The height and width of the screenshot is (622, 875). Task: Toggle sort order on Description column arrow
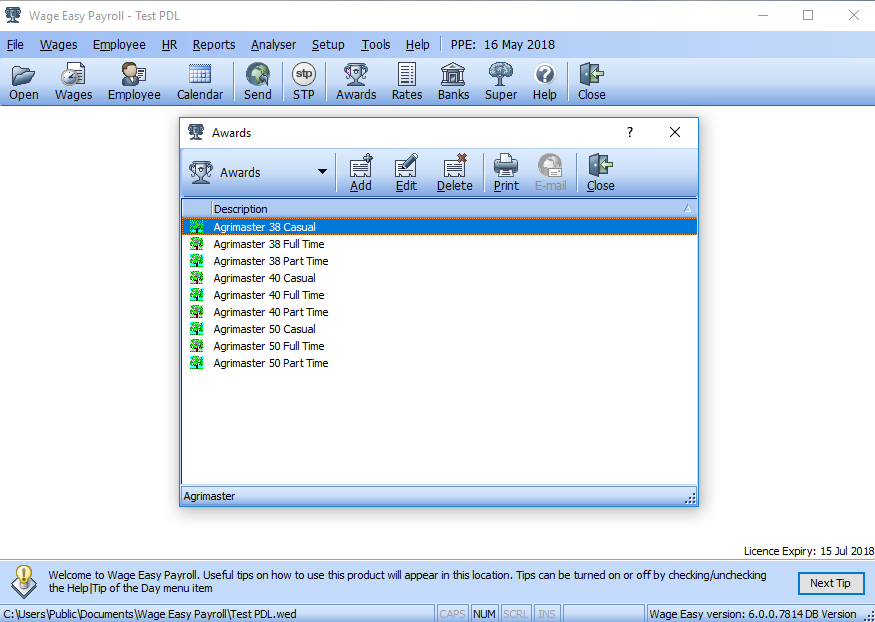pos(688,209)
